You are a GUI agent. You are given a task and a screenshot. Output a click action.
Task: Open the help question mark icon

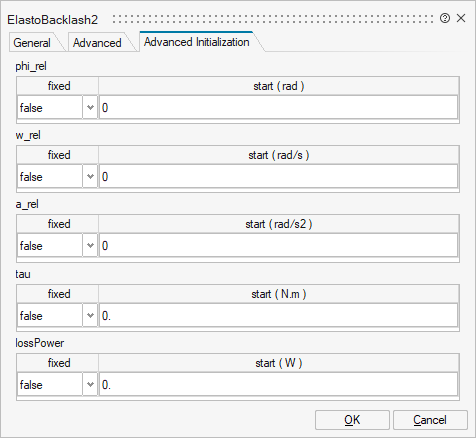pos(445,18)
